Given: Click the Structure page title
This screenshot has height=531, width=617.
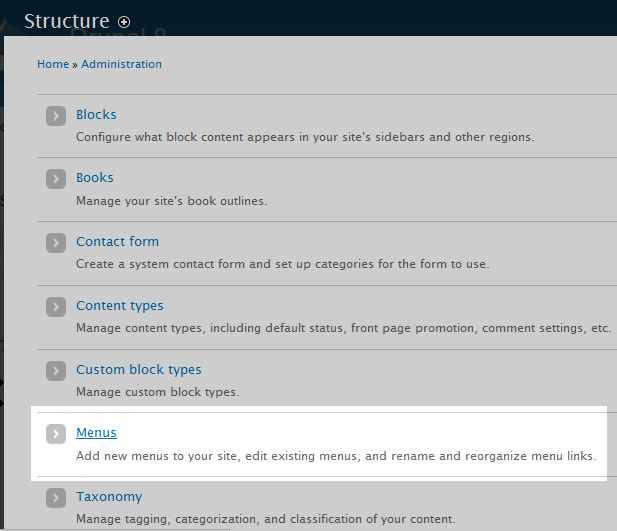Looking at the screenshot, I should 66,21.
